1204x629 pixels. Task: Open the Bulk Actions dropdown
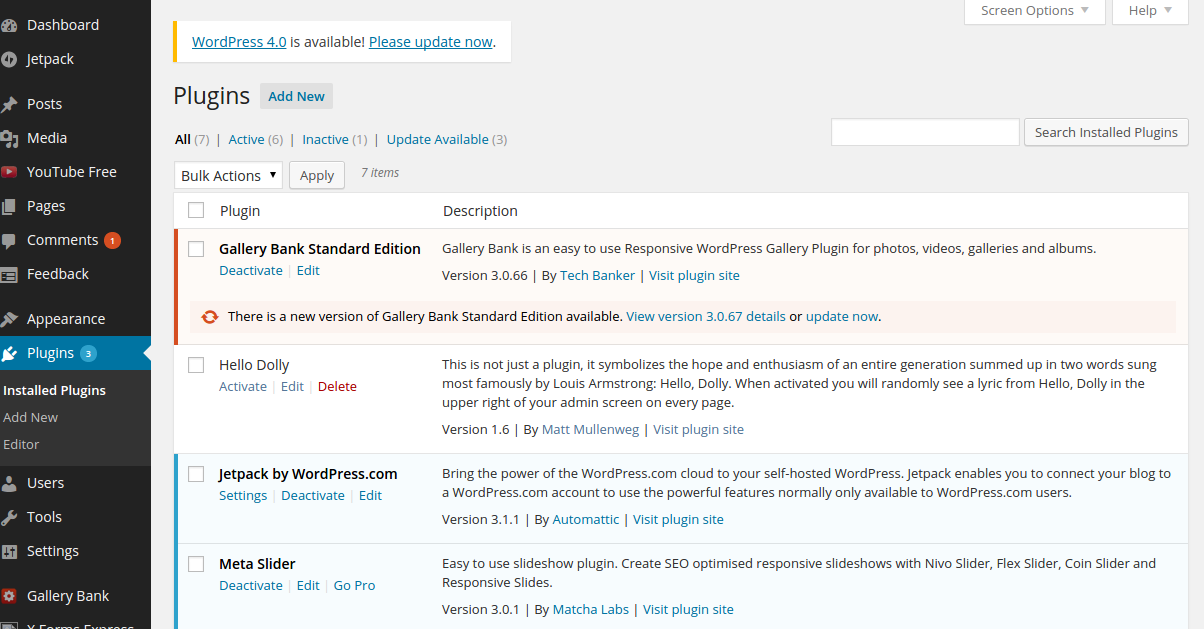[228, 175]
